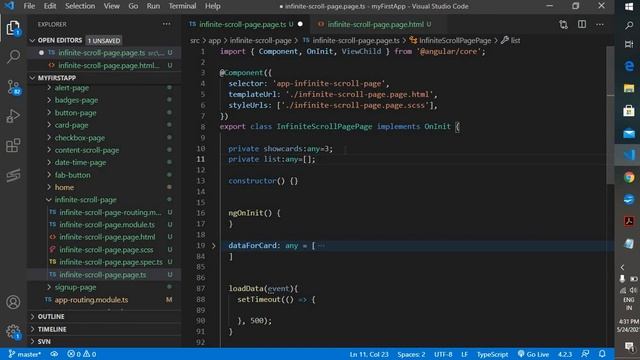Unfold the dataForCard code region

tap(213, 246)
